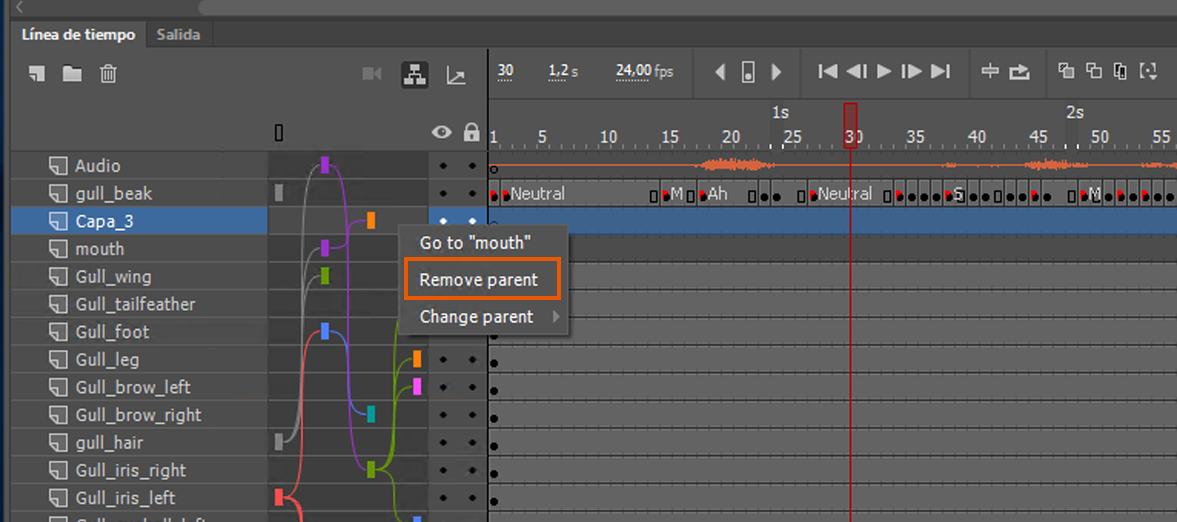
Task: Click the new folder icon
Action: [x=72, y=74]
